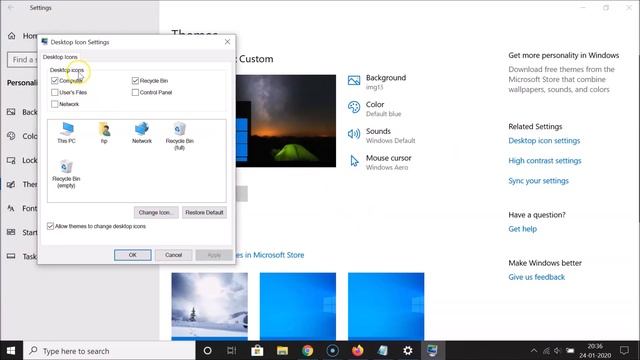Viewport: 640px width, 360px height.
Task: Select the Network icon in preview list
Action: click(142, 132)
